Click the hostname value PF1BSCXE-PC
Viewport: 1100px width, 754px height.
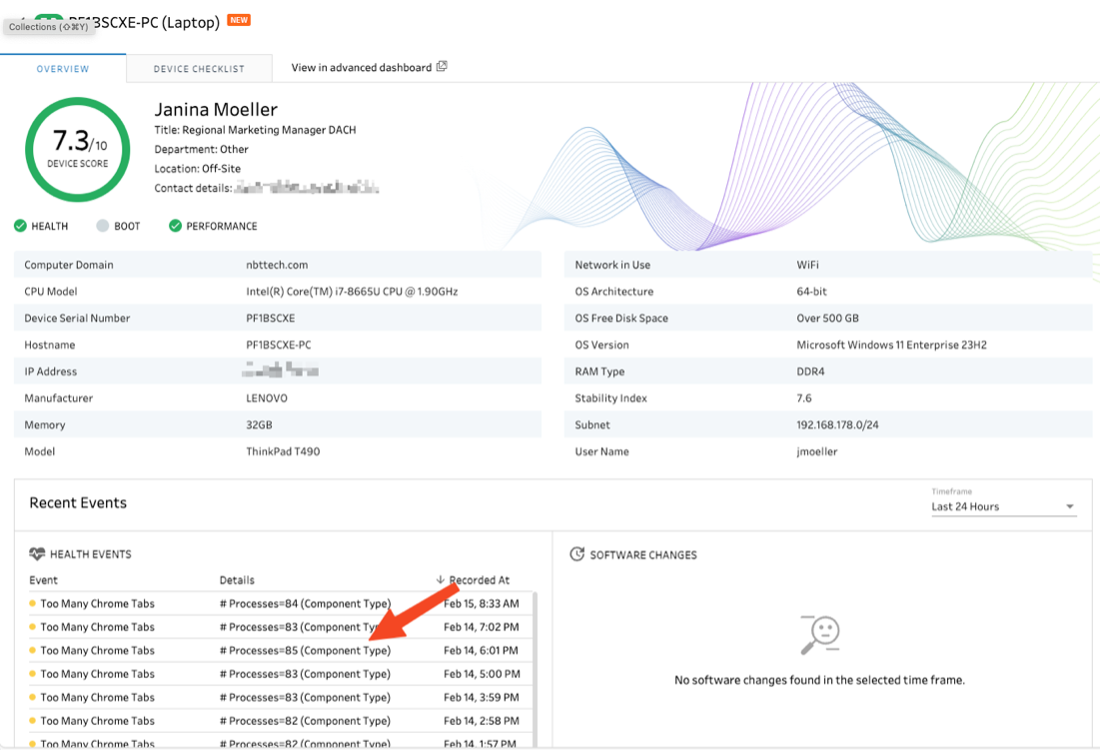tap(279, 345)
